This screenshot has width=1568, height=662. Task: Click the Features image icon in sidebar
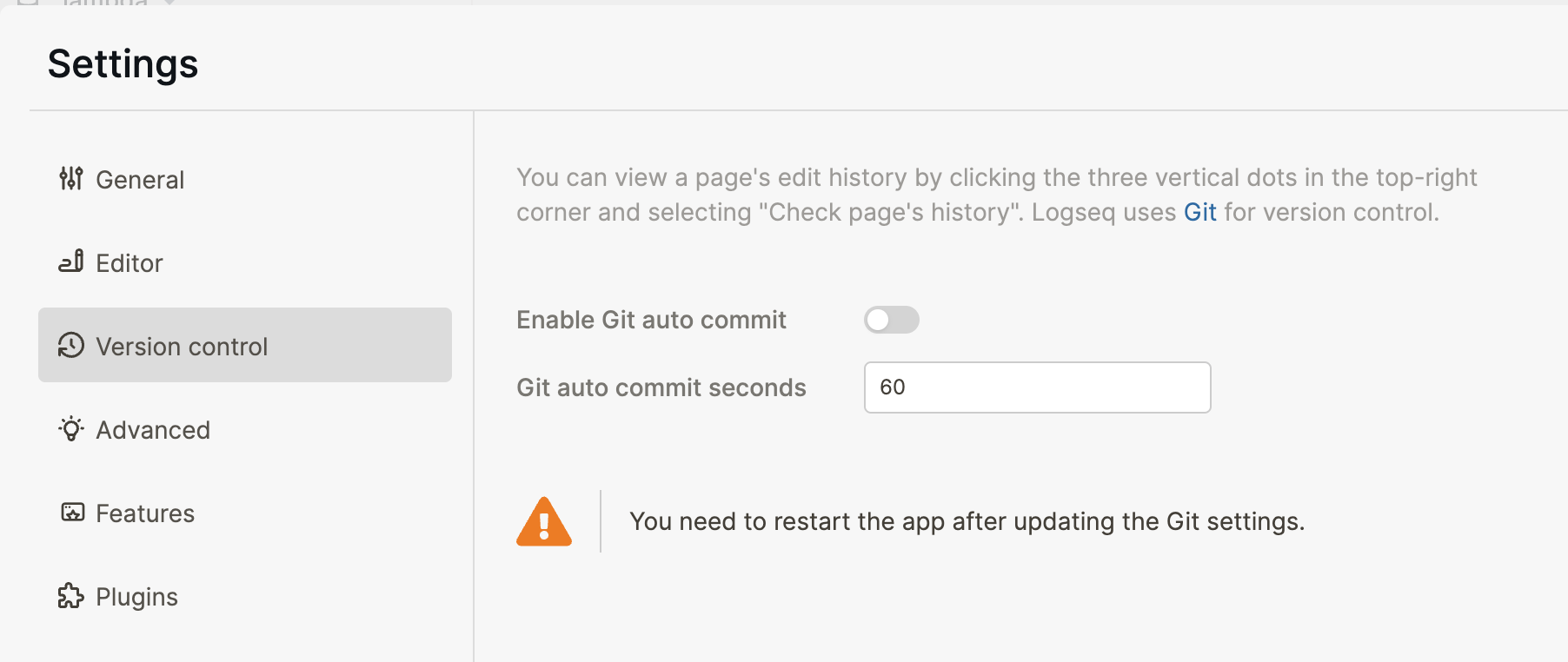click(71, 513)
